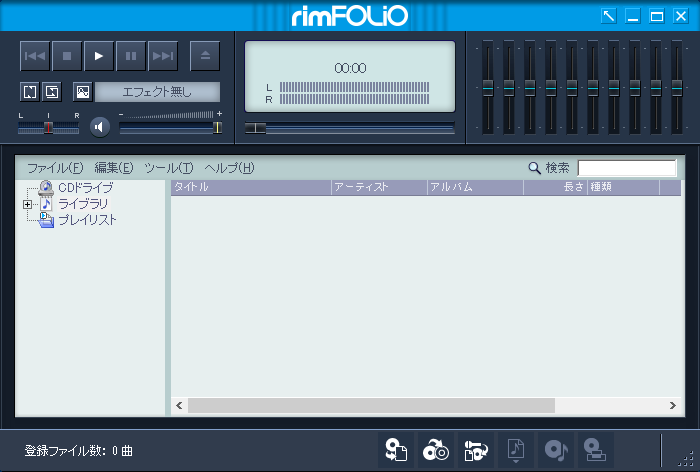Eject the disc with the eject button

205,56
